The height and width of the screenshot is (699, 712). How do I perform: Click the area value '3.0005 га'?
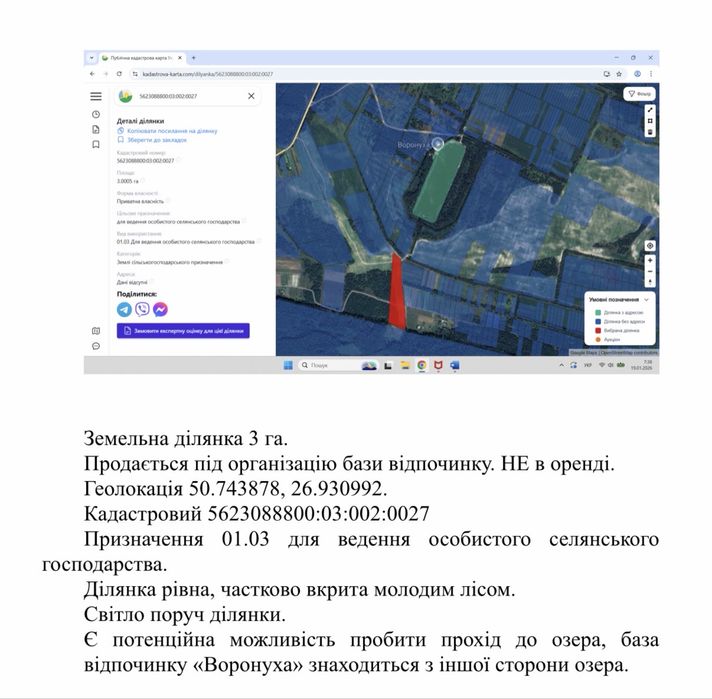pyautogui.click(x=128, y=181)
